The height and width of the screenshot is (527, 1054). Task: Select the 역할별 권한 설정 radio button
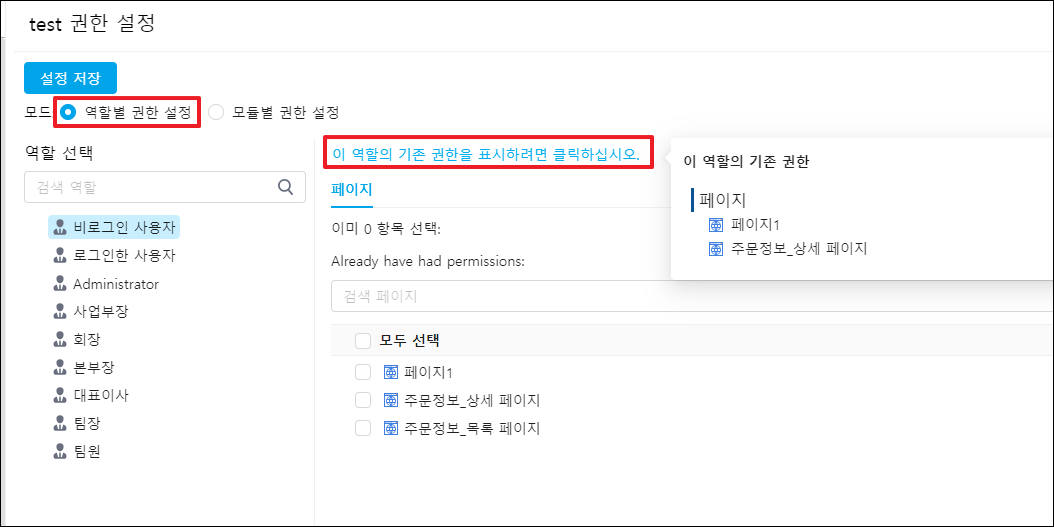click(68, 112)
